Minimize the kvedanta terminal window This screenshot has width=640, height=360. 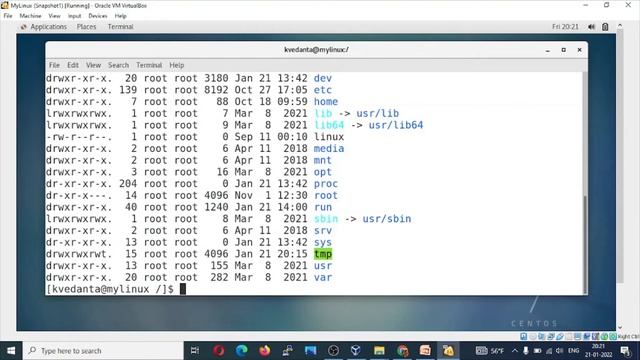[547, 50]
